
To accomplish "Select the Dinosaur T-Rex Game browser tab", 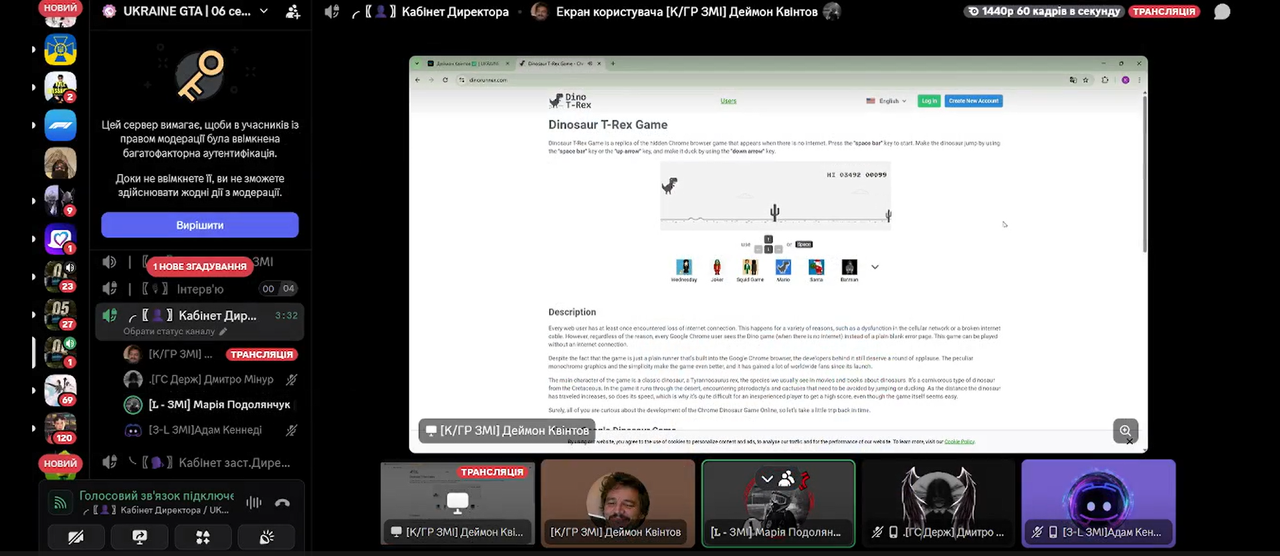I will (559, 64).
